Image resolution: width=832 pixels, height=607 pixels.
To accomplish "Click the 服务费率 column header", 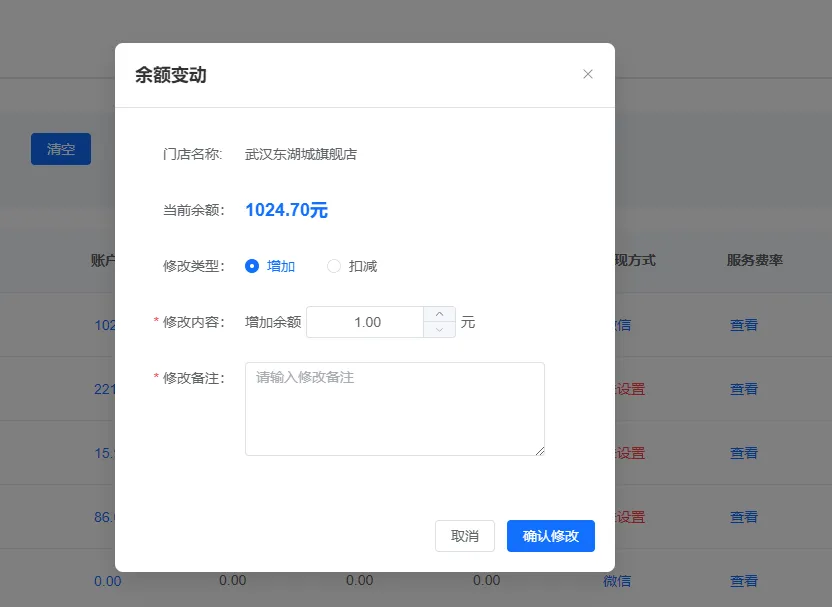I will click(755, 260).
